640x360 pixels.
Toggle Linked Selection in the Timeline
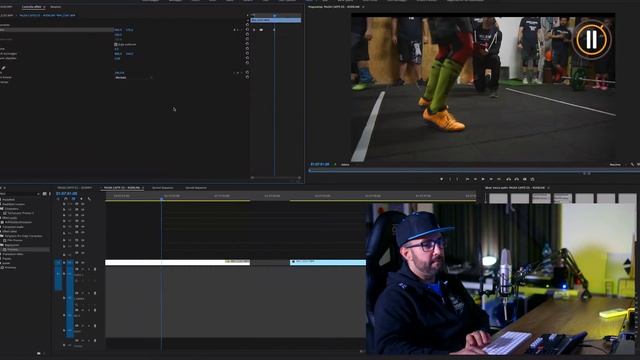73,198
